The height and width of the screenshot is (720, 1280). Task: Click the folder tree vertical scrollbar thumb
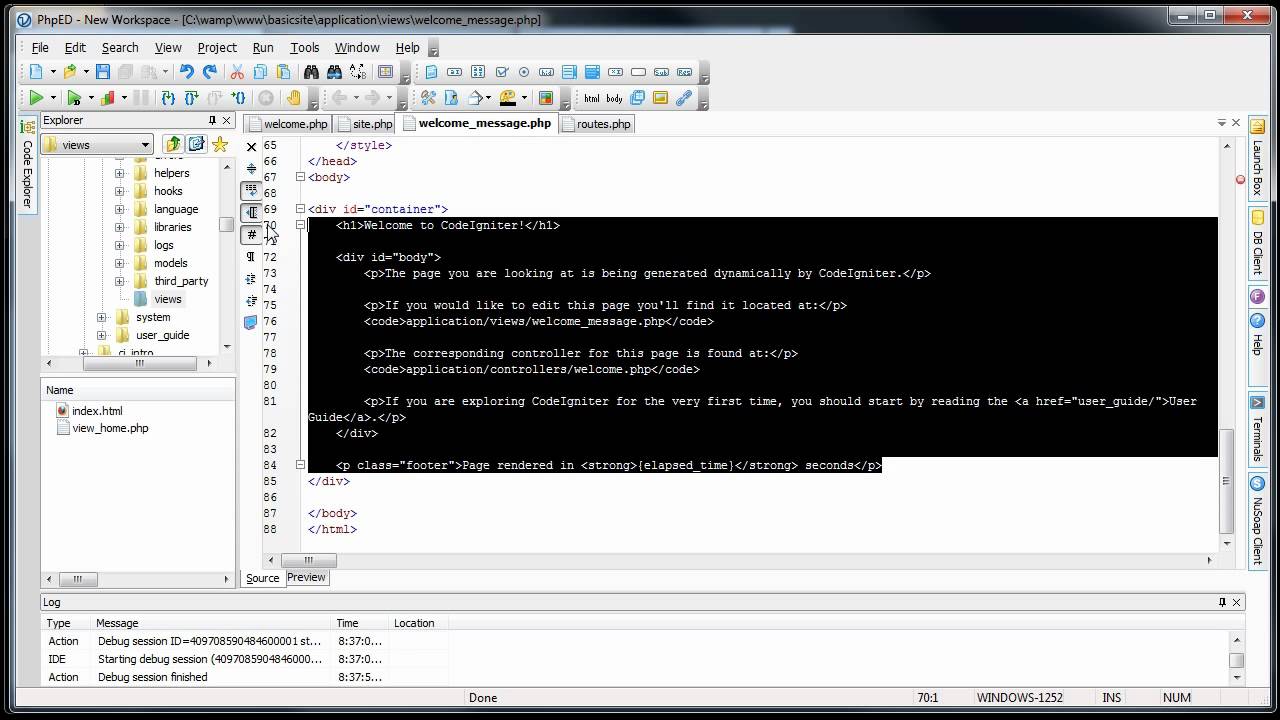(227, 225)
